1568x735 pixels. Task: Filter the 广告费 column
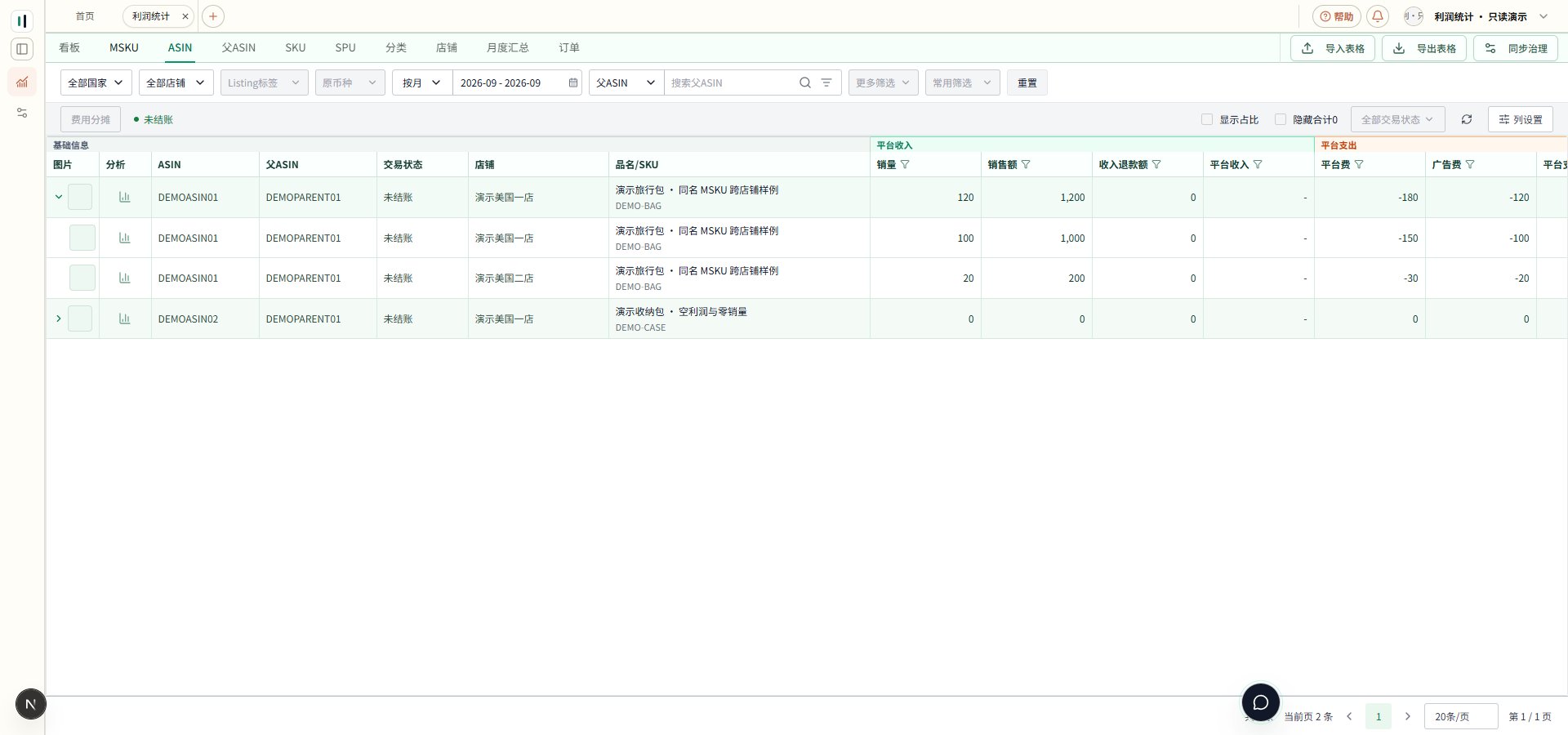pos(1470,164)
